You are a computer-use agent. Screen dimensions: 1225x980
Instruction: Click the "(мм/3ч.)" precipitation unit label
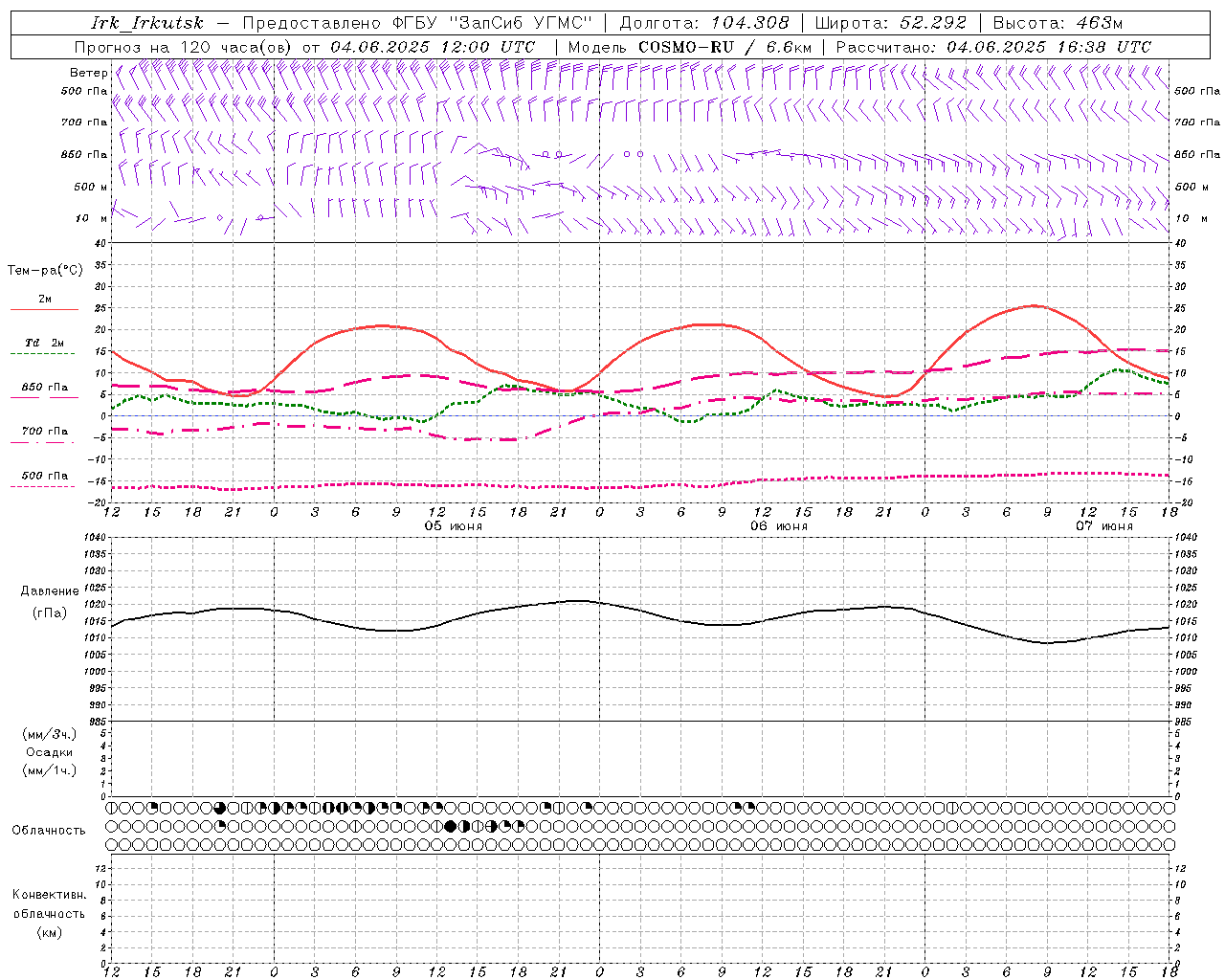tap(50, 734)
